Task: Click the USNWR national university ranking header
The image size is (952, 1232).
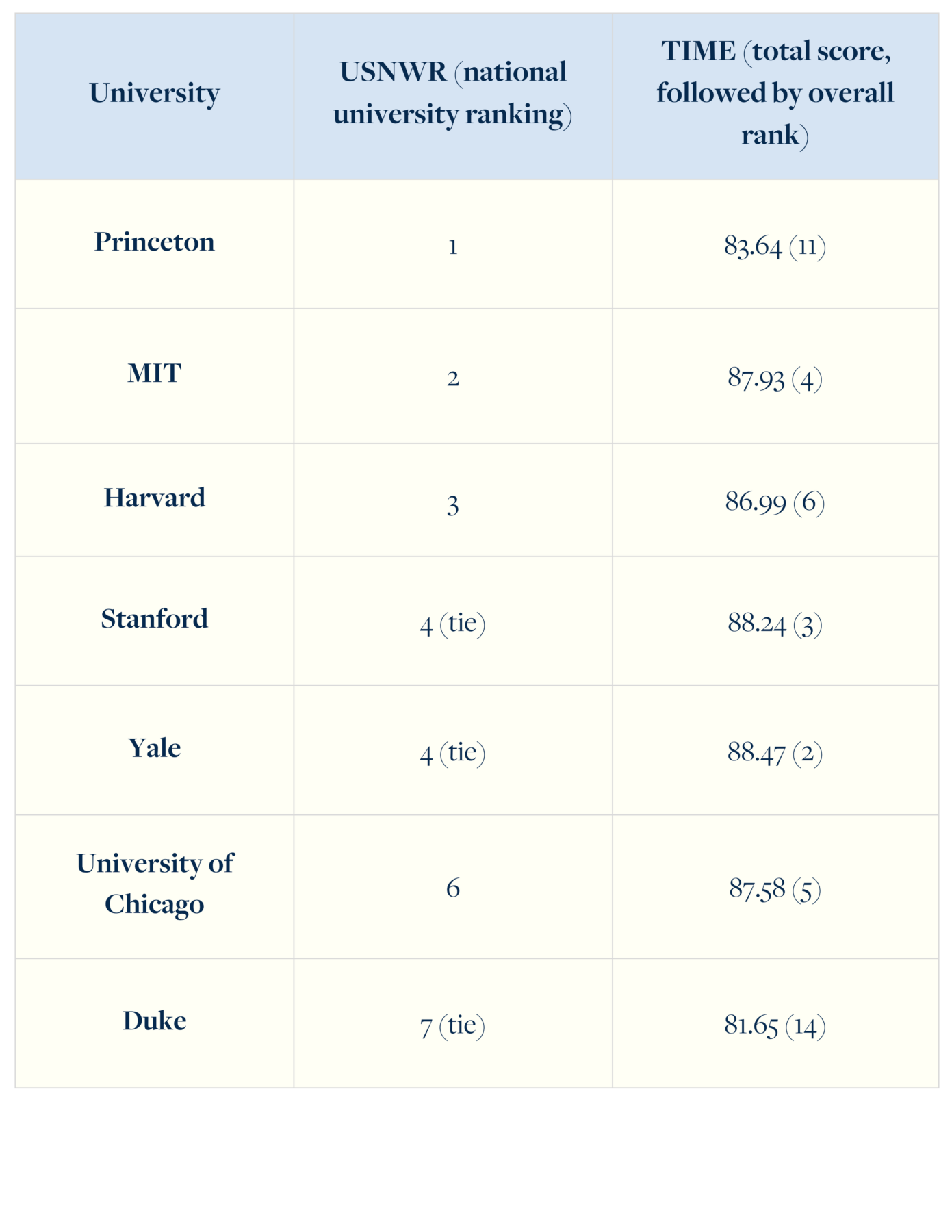Action: tap(452, 93)
